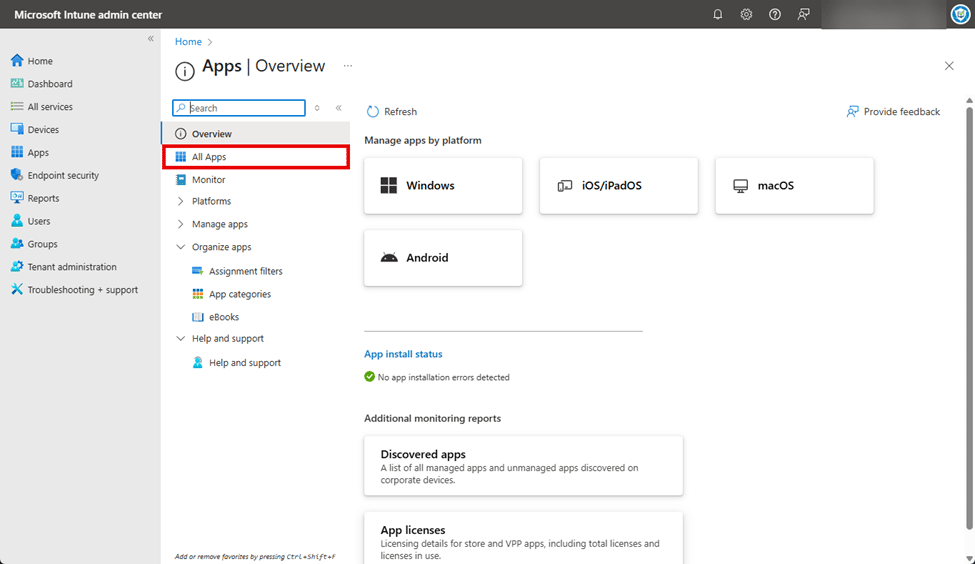Open the Windows platform tile

click(443, 186)
